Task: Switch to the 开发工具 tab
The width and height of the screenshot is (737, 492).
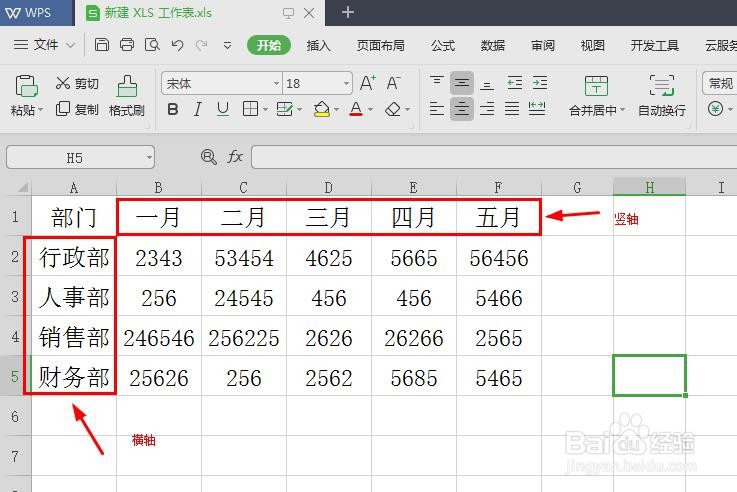Action: [x=654, y=46]
